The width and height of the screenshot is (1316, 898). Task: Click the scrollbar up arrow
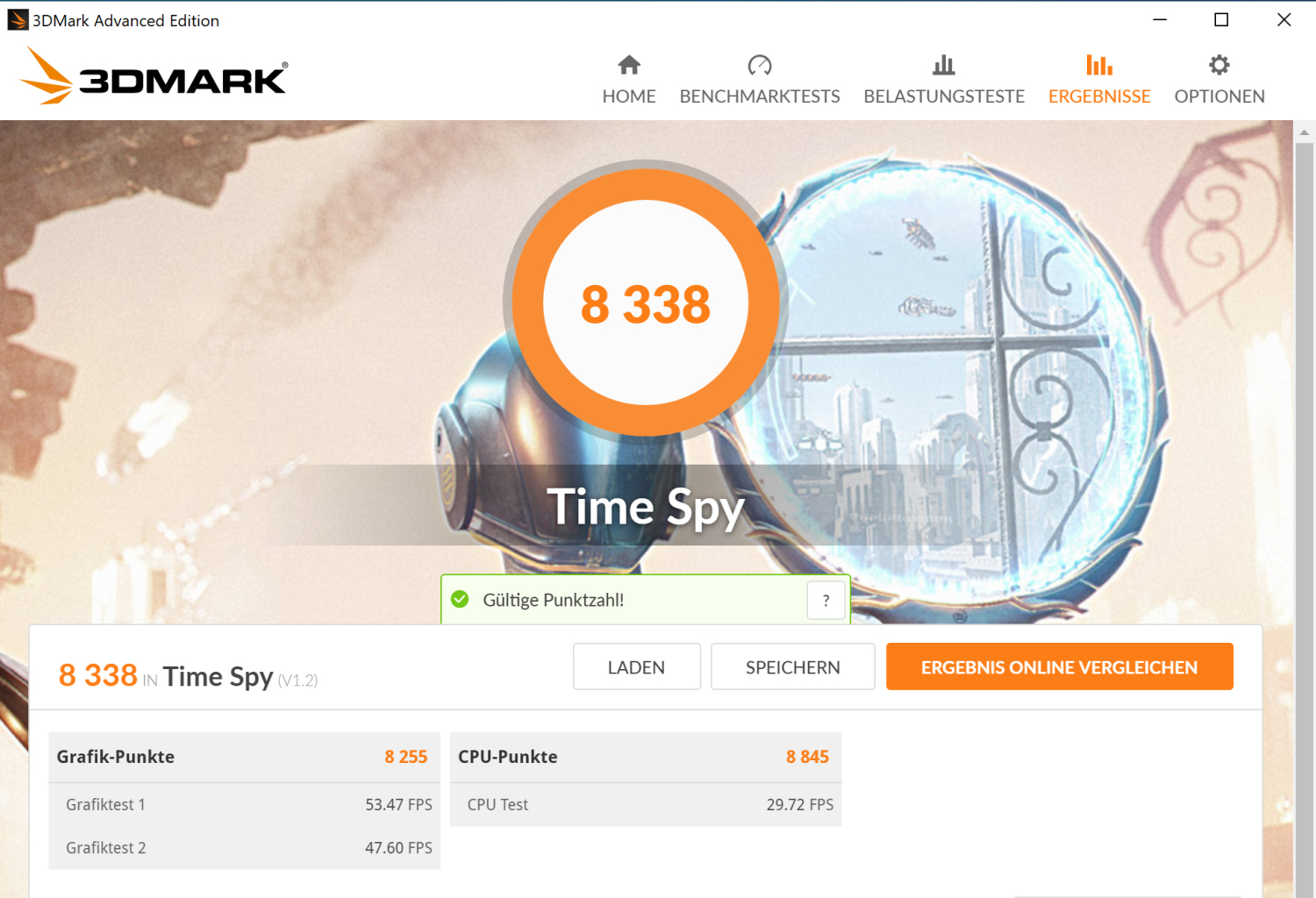1305,133
